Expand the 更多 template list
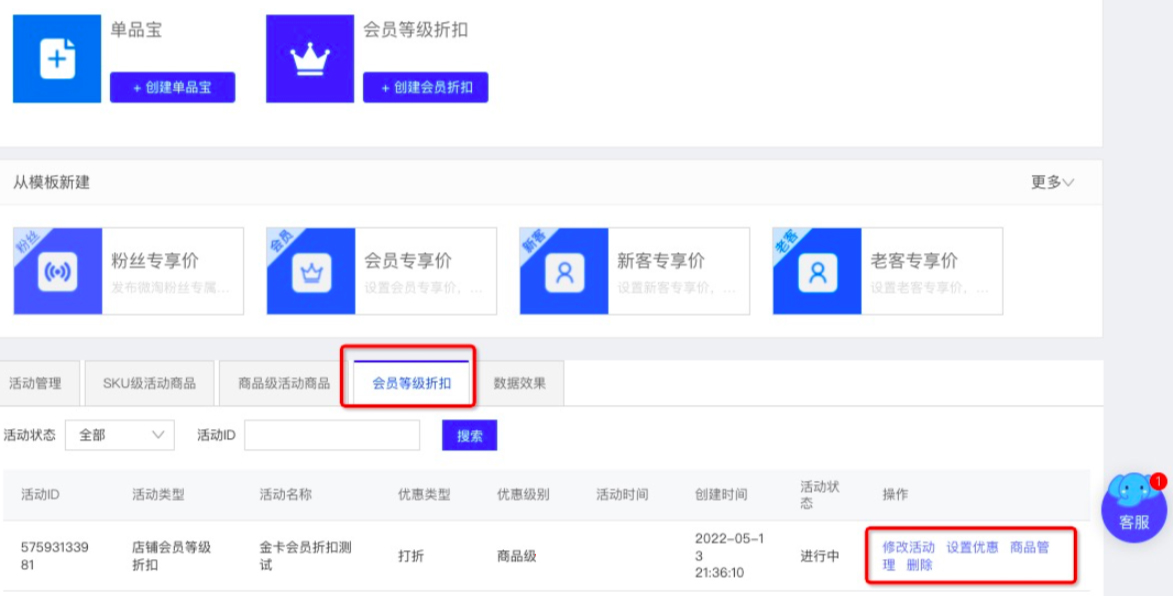This screenshot has width=1173, height=596. click(1051, 182)
